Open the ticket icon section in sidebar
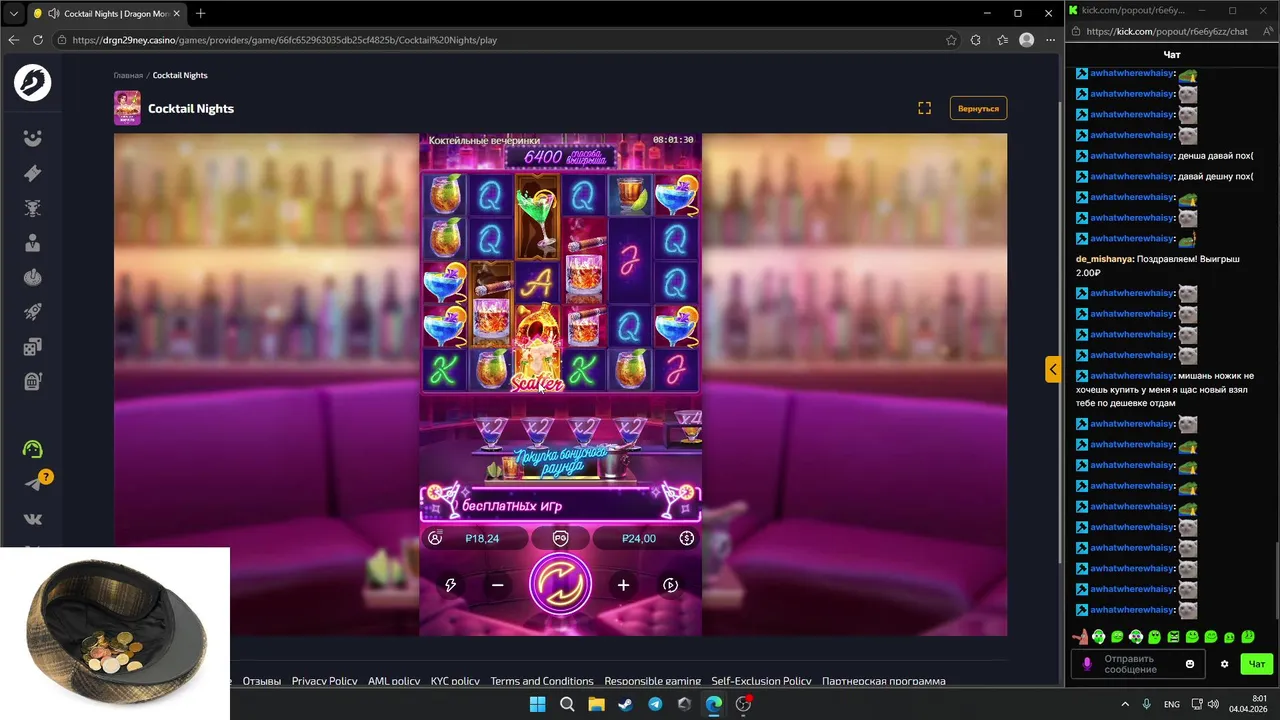 (32, 173)
